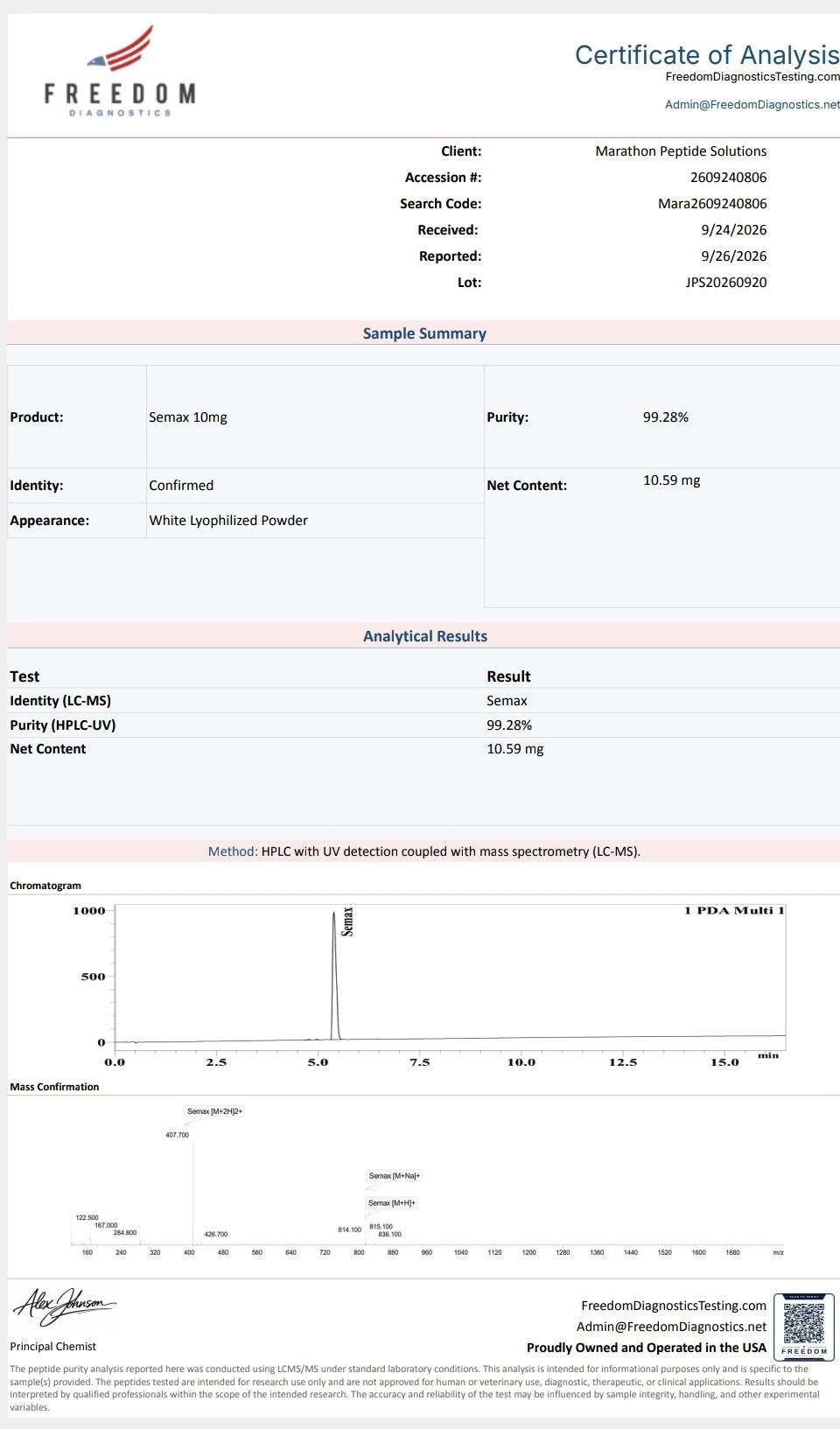Click the 10.59 mg result in Analytical Results
The width and height of the screenshot is (840, 1429).
pos(515,749)
